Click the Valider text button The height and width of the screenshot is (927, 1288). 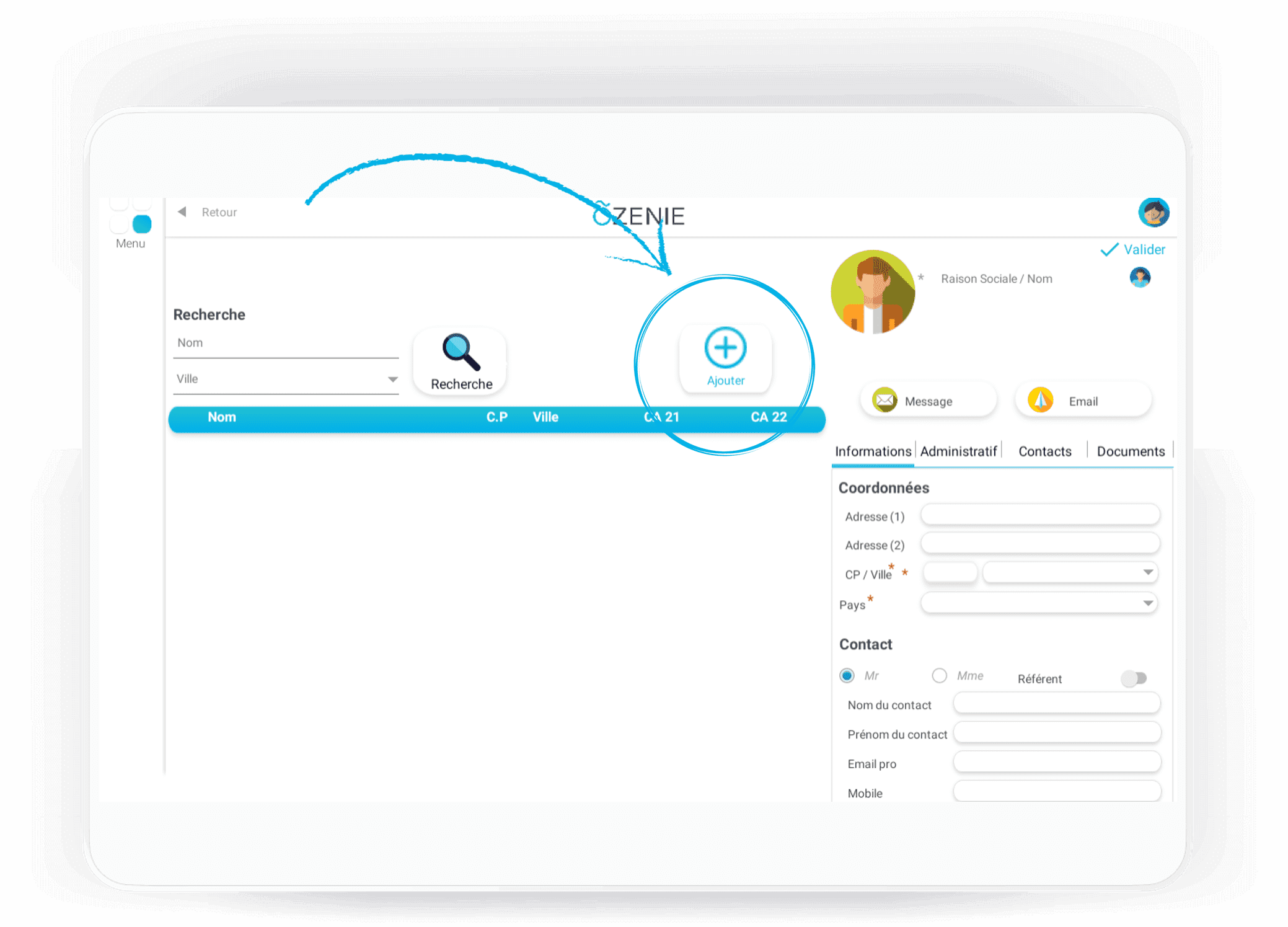[x=1144, y=249]
